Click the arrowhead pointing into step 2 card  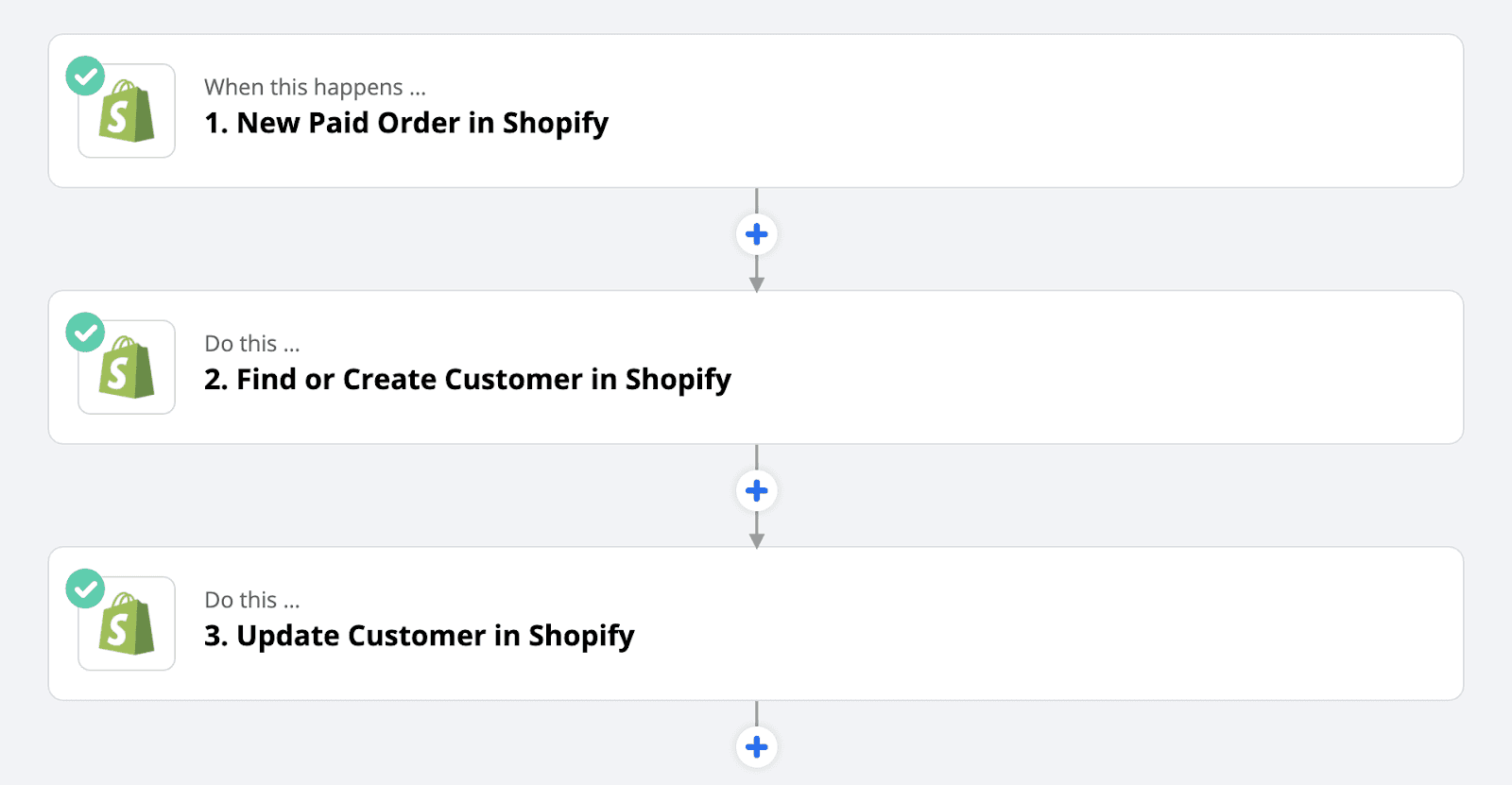coord(756,284)
